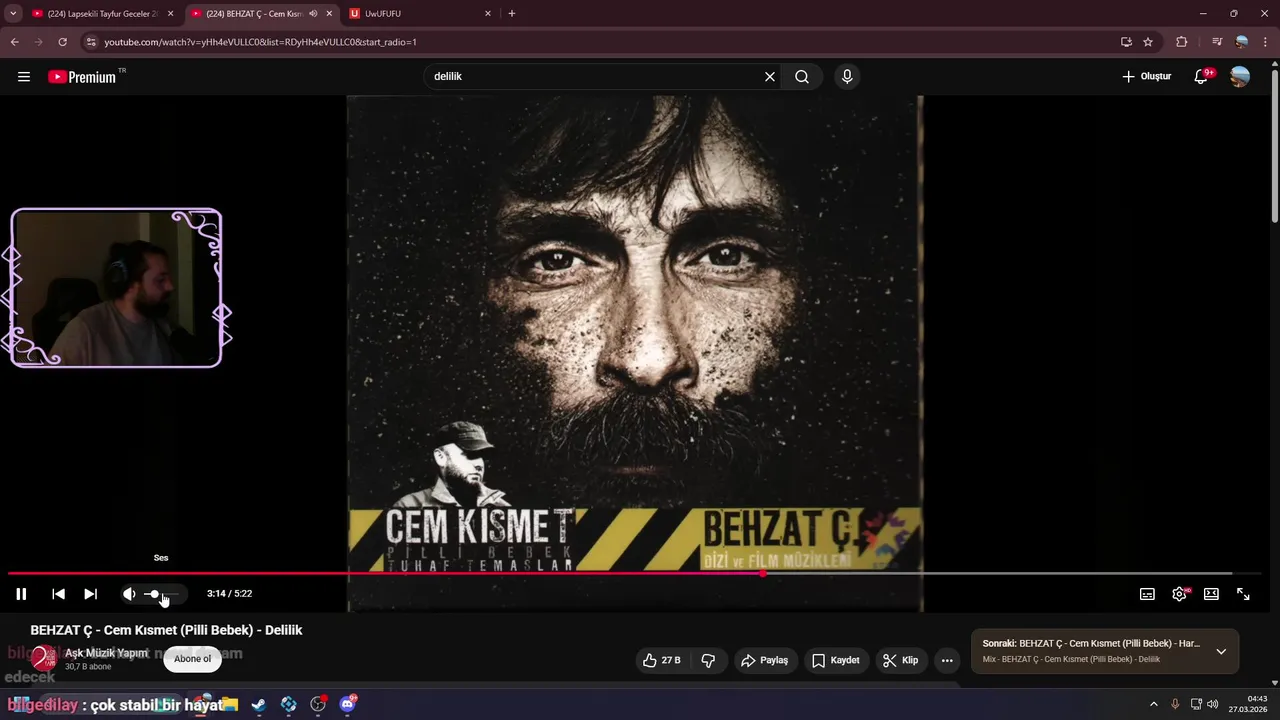This screenshot has height=720, width=1280.
Task: Expand the Sonraki mix playlist panel
Action: [x=1221, y=651]
